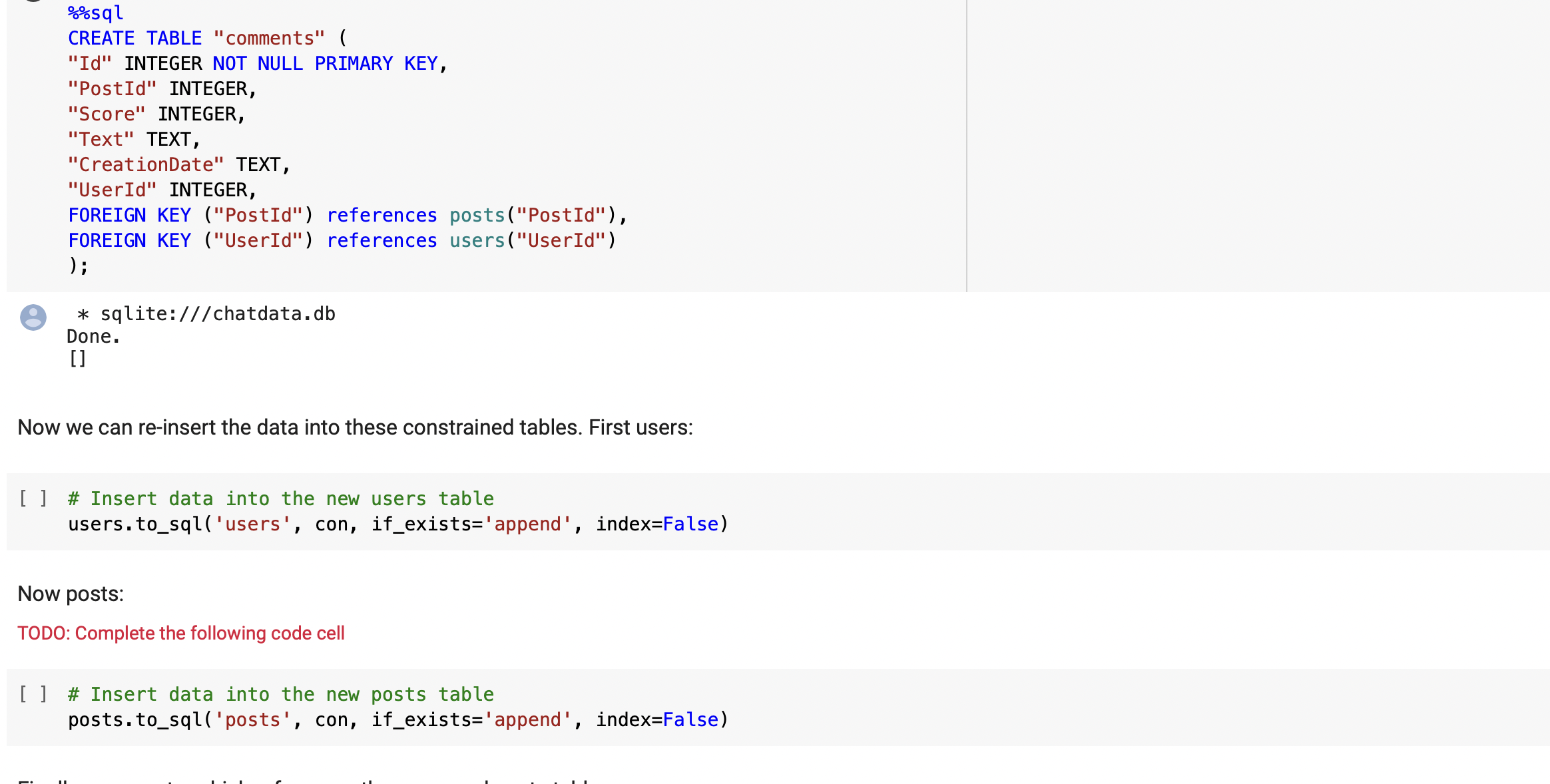The image size is (1550, 784).
Task: Click the Done. output text
Action: coord(93,337)
